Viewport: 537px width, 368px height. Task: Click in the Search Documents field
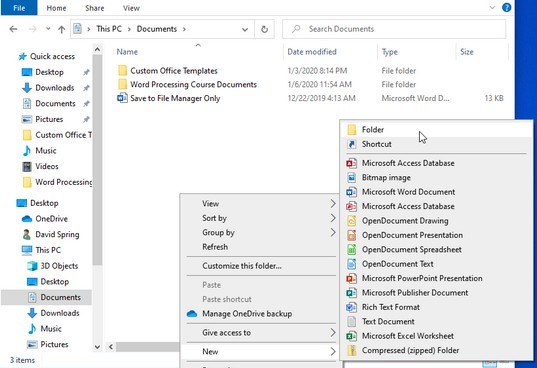[394, 29]
